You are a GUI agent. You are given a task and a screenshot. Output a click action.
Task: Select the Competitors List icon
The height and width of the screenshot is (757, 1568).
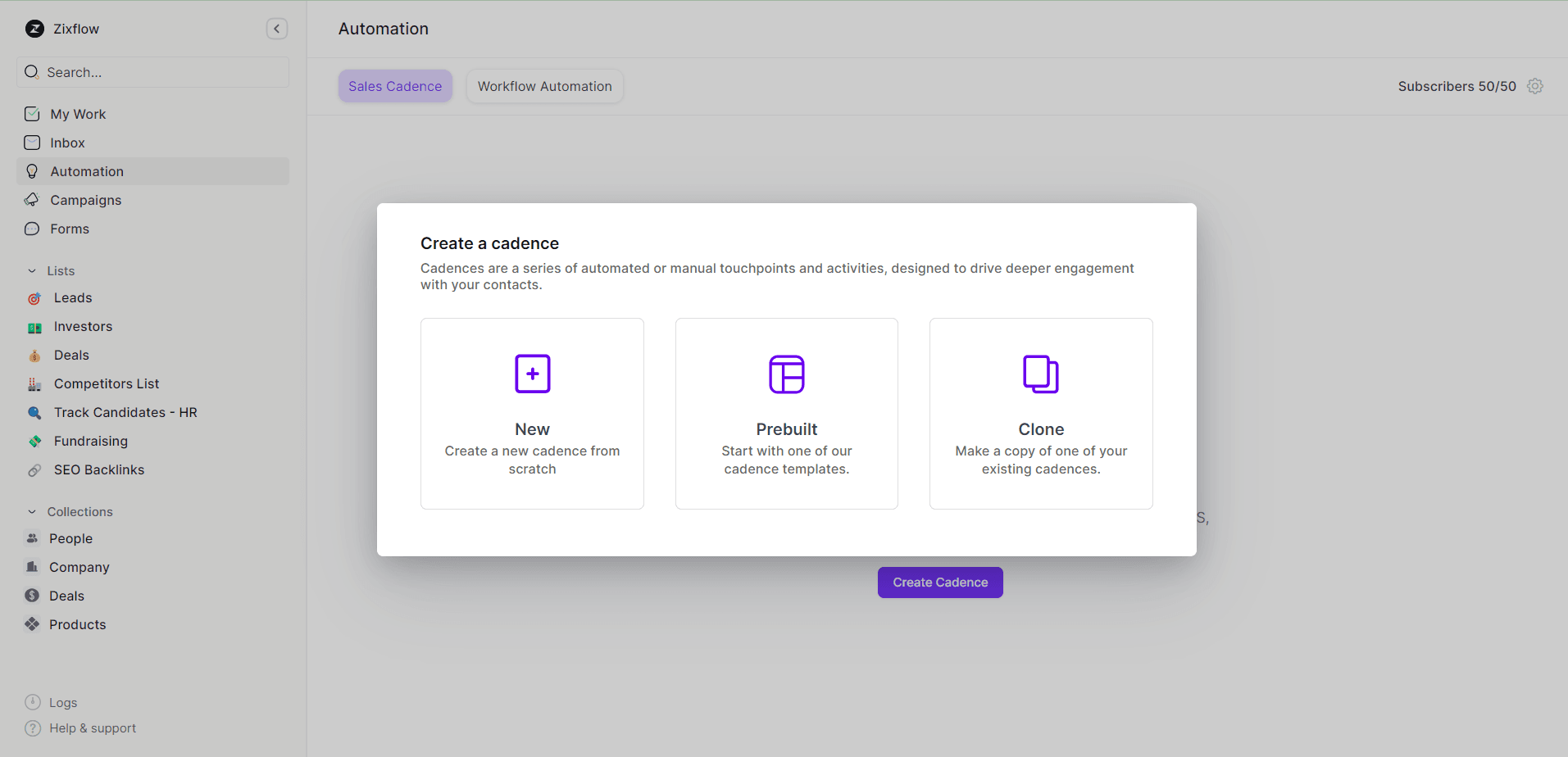coord(34,383)
